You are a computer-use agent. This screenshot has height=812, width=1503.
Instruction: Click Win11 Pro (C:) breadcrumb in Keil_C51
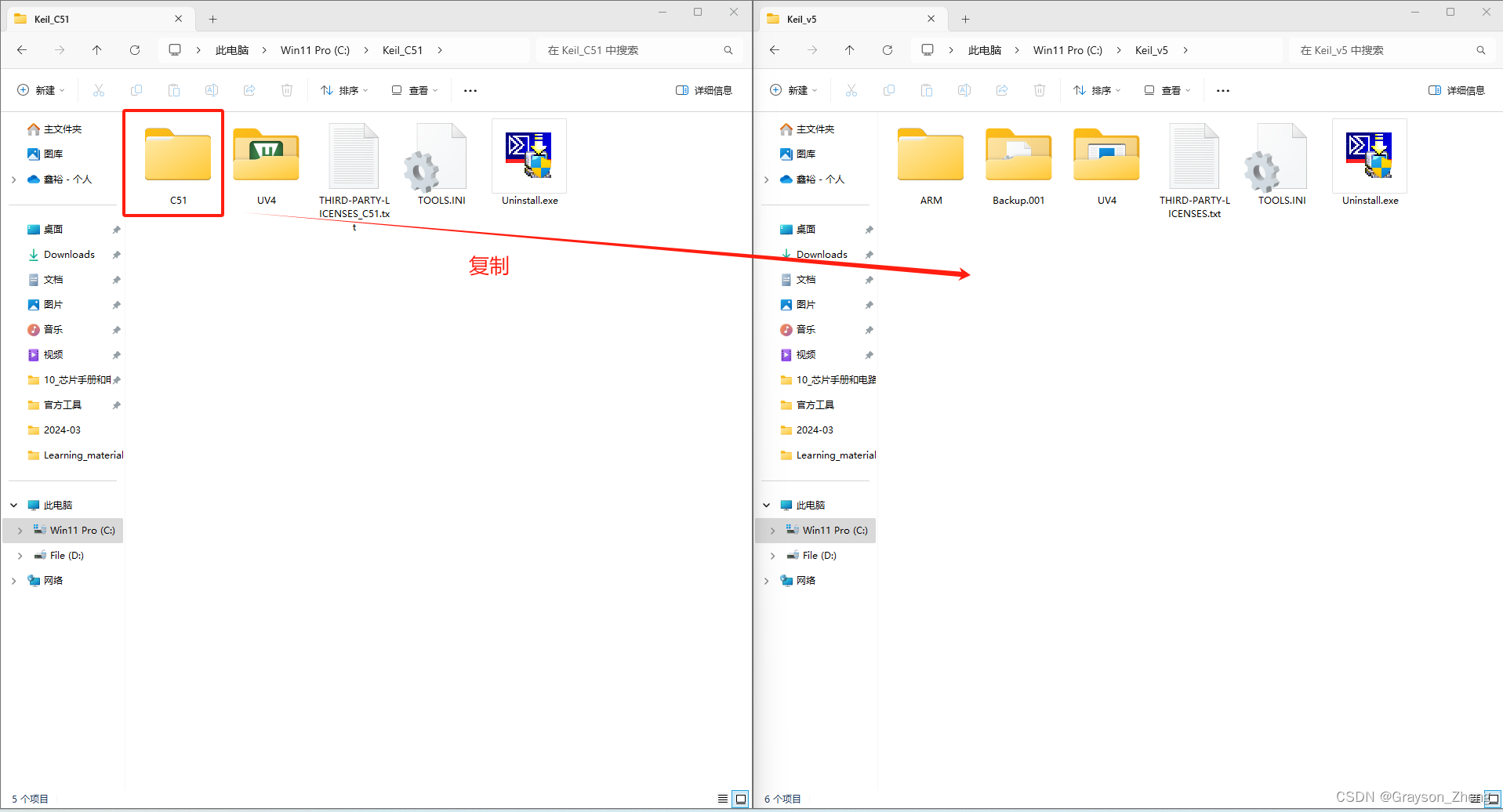click(x=315, y=50)
